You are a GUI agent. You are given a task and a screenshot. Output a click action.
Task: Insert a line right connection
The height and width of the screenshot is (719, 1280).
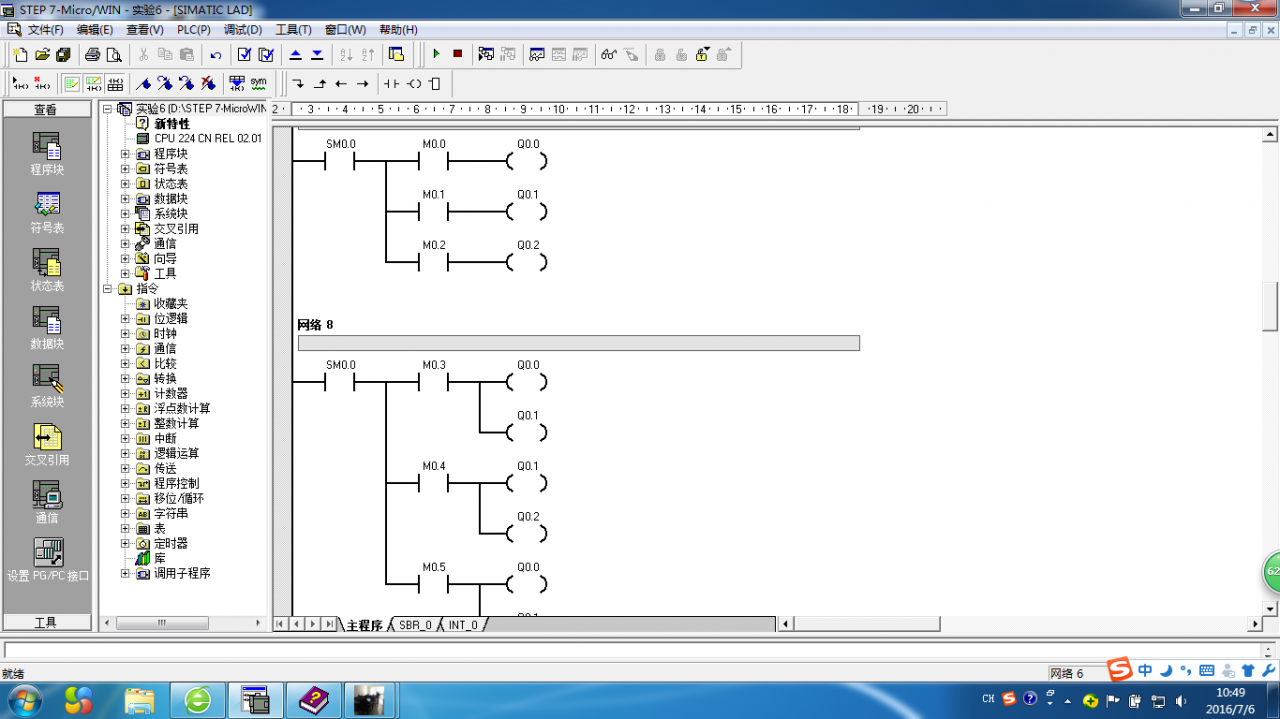(x=363, y=83)
